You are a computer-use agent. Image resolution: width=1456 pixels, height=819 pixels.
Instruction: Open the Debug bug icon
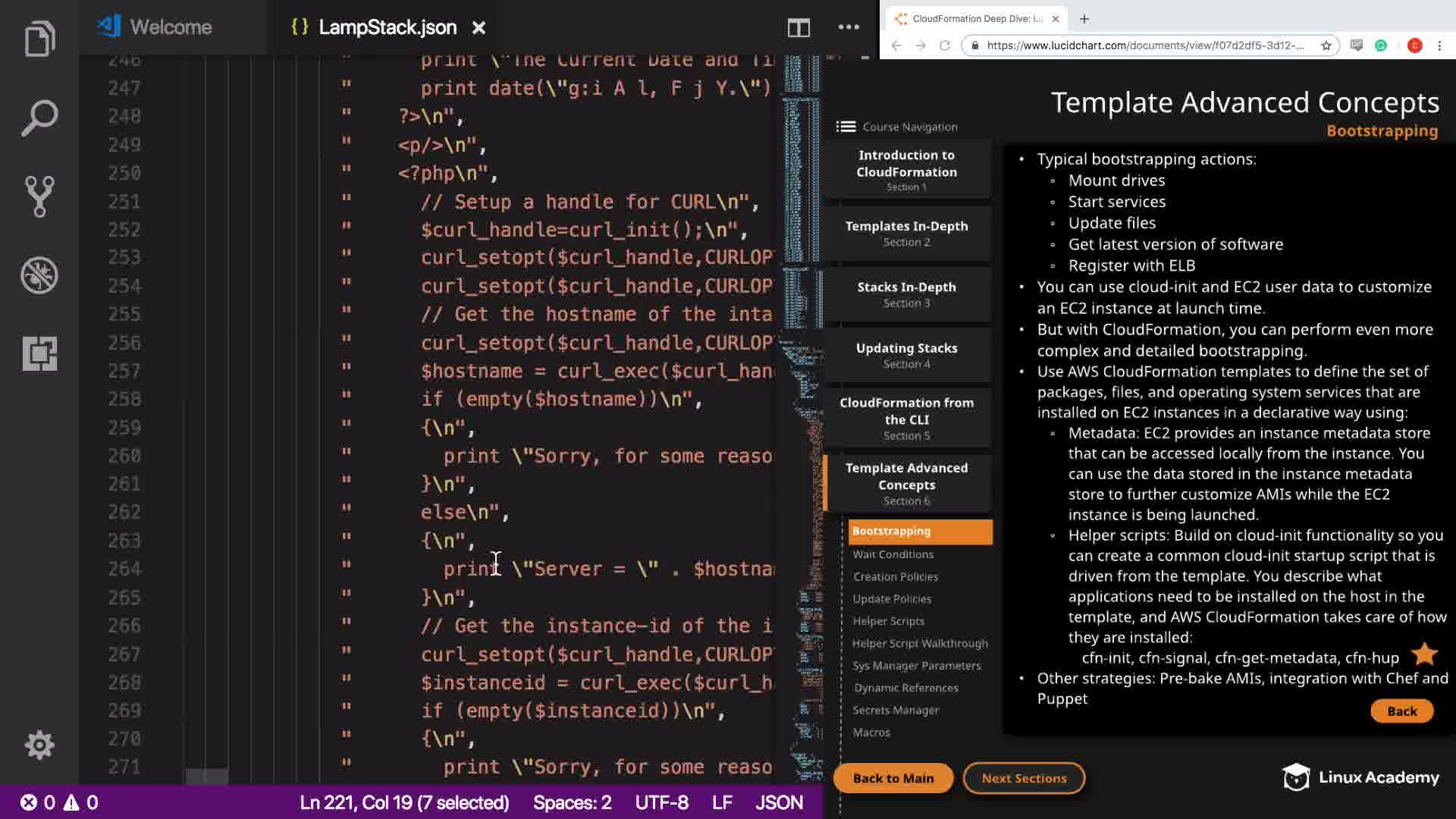click(x=39, y=275)
